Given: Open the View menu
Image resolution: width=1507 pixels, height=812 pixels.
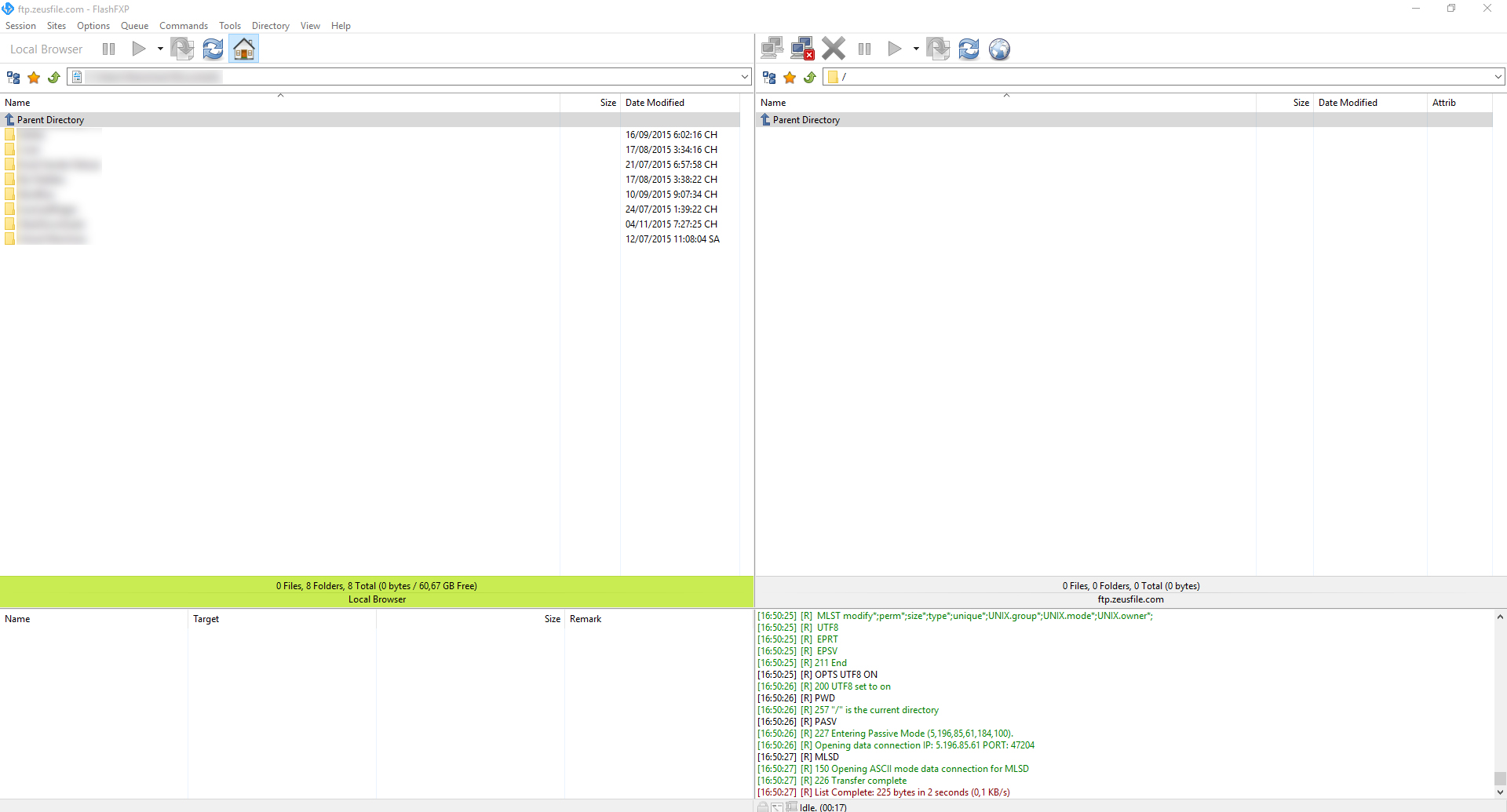Looking at the screenshot, I should (x=310, y=26).
